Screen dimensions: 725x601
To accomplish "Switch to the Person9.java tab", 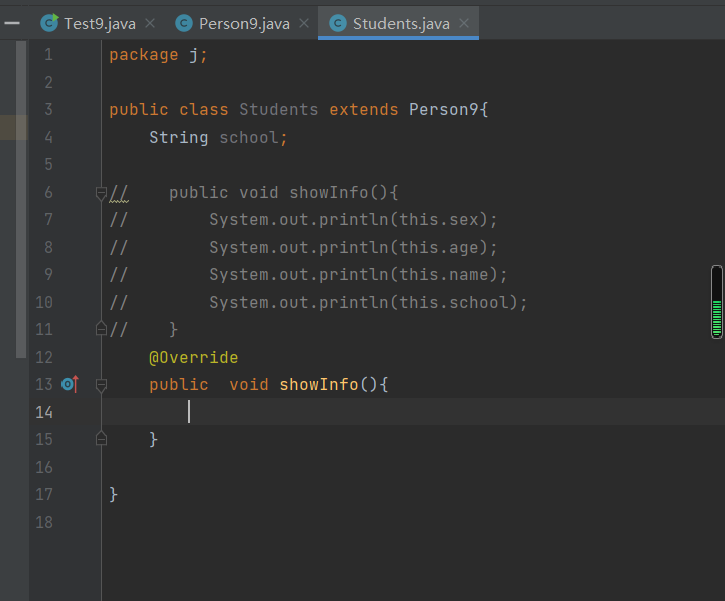I will click(x=244, y=24).
